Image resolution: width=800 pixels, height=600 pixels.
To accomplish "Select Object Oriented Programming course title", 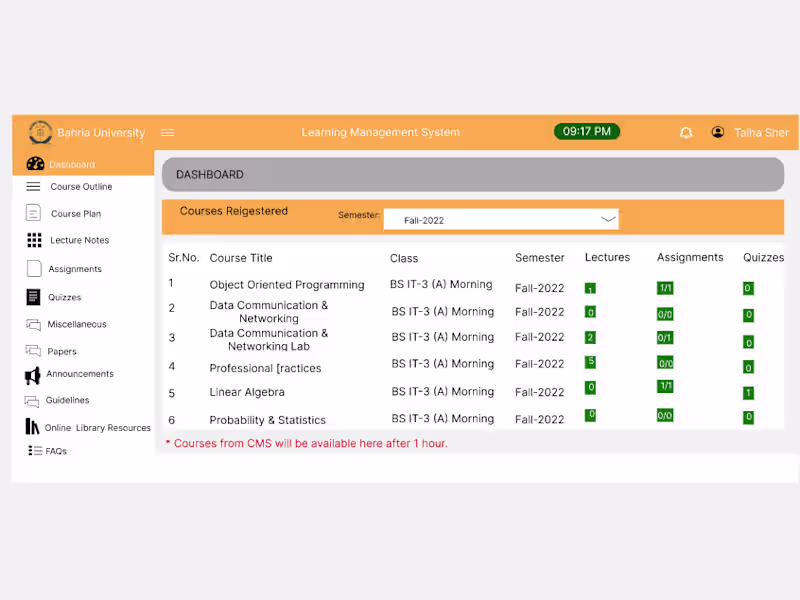I will pyautogui.click(x=287, y=285).
